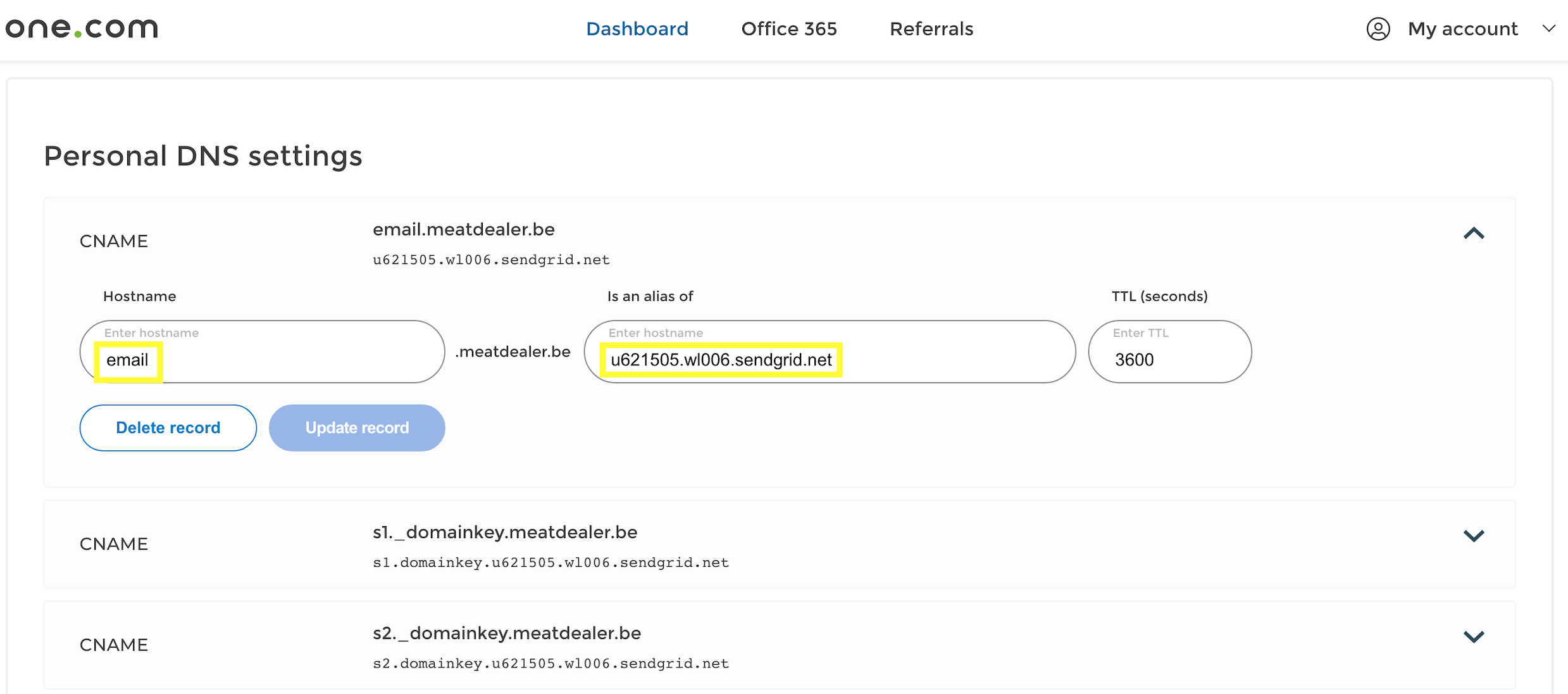Select the s2._domainkey.meatdealer.be record row
Screen dimensions: 1568x694
780,645
